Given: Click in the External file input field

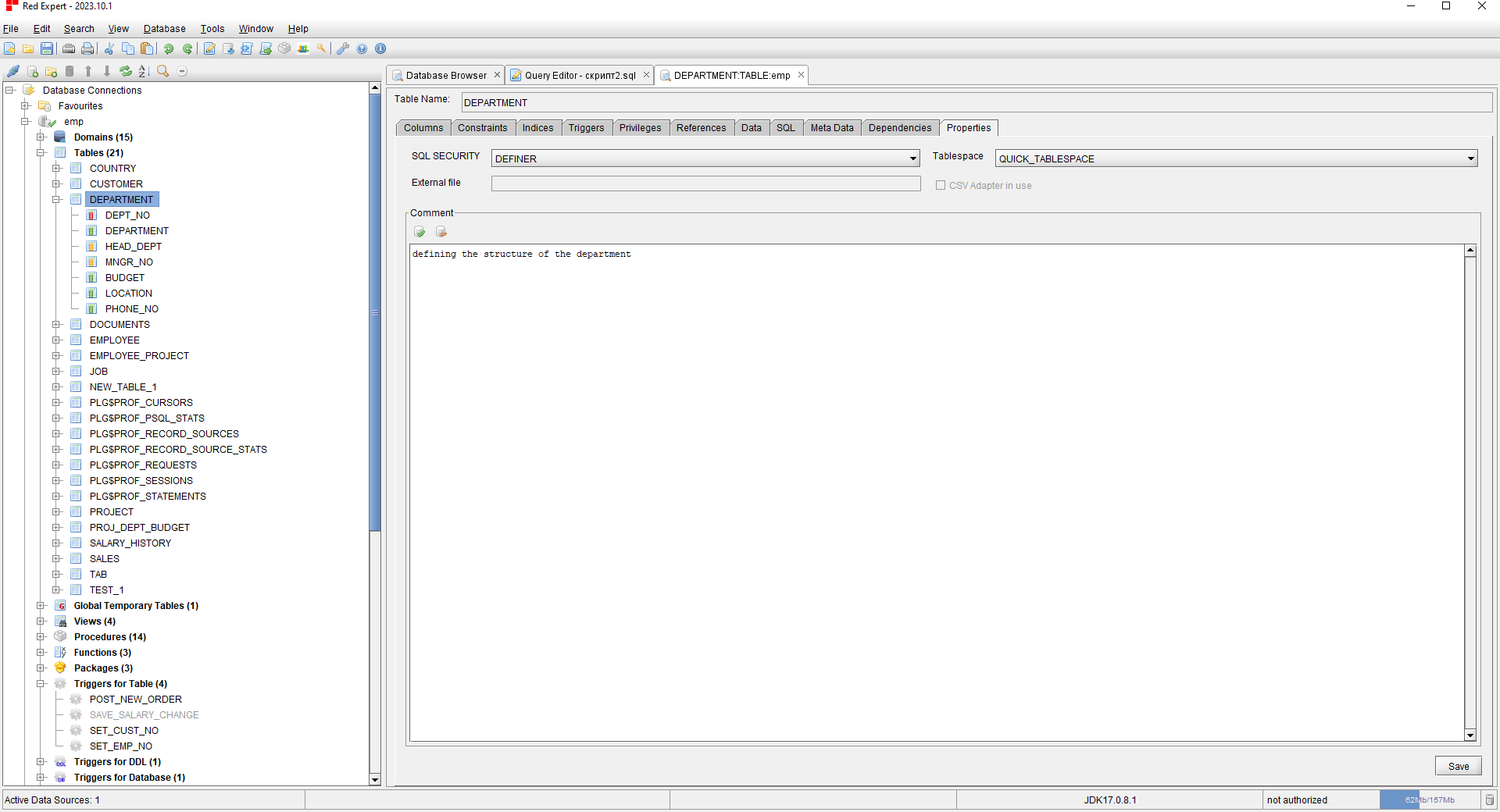Looking at the screenshot, I should (x=703, y=183).
